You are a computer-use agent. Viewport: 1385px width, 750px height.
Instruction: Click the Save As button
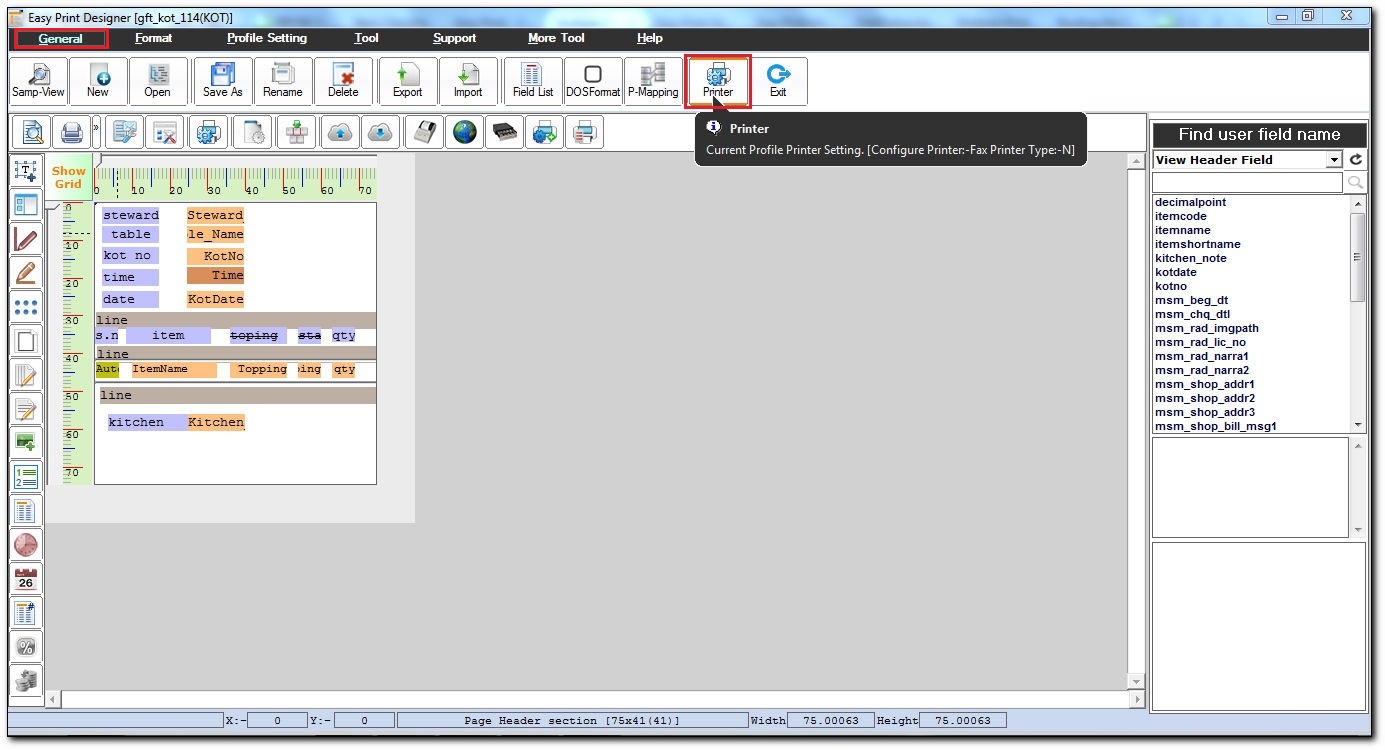(x=223, y=81)
